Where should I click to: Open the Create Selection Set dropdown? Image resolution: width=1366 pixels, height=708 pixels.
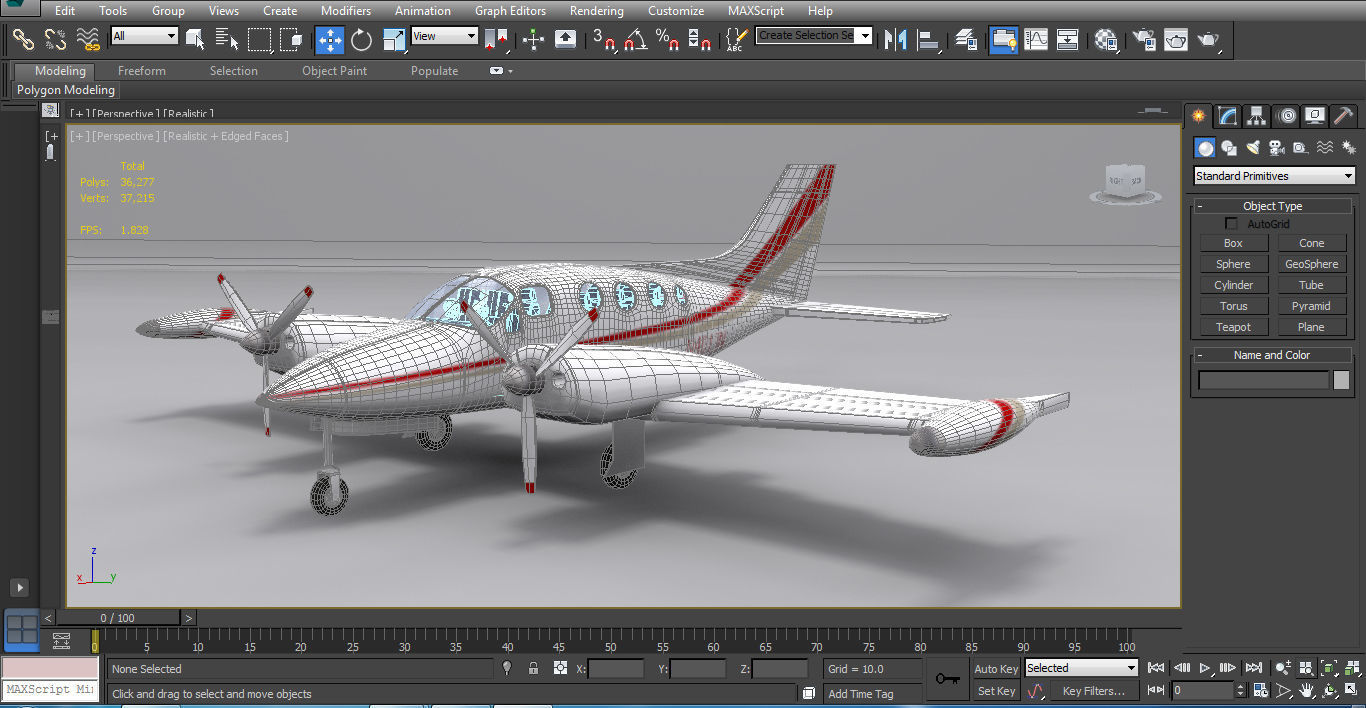(x=814, y=36)
